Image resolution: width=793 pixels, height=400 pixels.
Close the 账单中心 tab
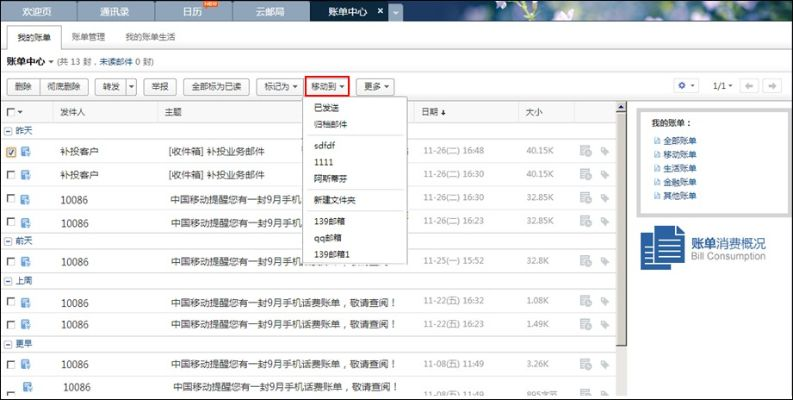380,11
